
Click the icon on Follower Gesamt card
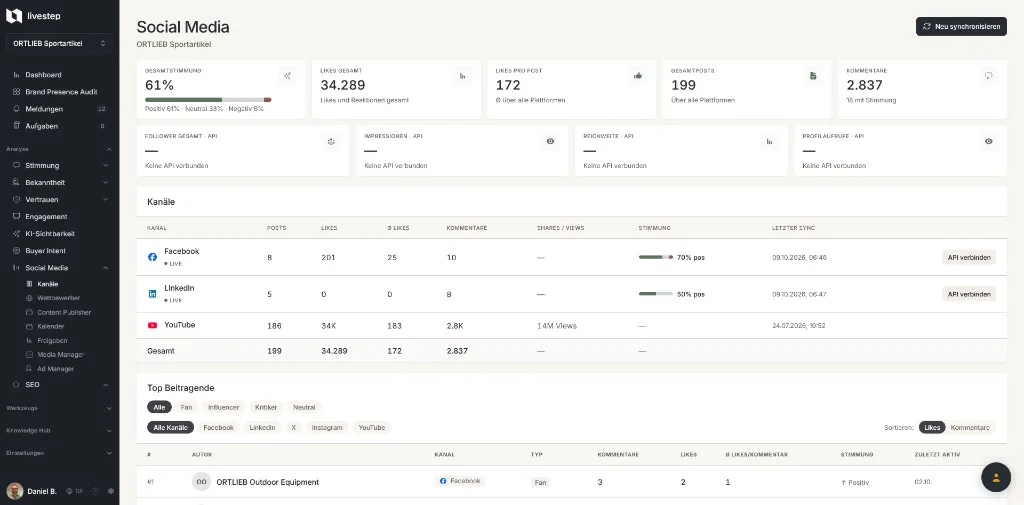click(331, 141)
